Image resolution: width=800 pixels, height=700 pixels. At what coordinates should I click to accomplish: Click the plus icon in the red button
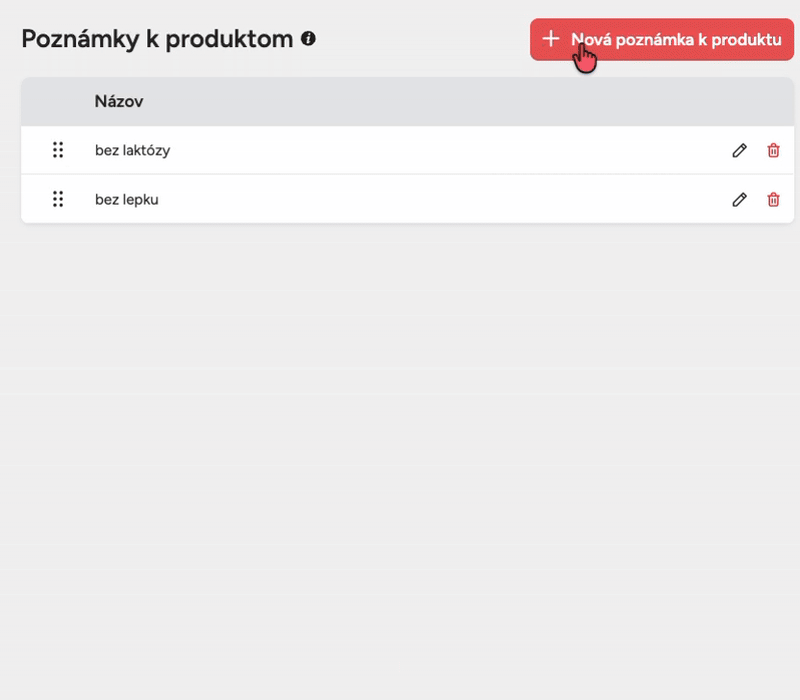point(550,39)
